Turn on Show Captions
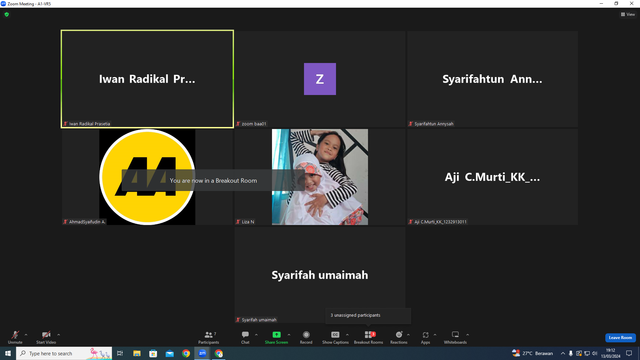Image resolution: width=640 pixels, height=360 pixels. [x=335, y=338]
